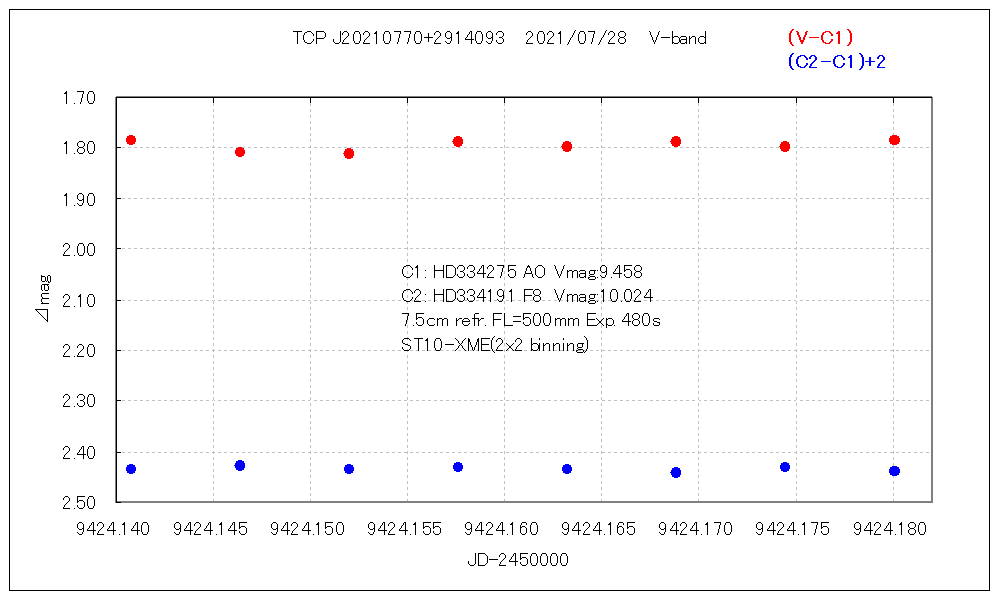Select the C1: HD334275 annotation line
The image size is (1000, 600).
tap(521, 271)
